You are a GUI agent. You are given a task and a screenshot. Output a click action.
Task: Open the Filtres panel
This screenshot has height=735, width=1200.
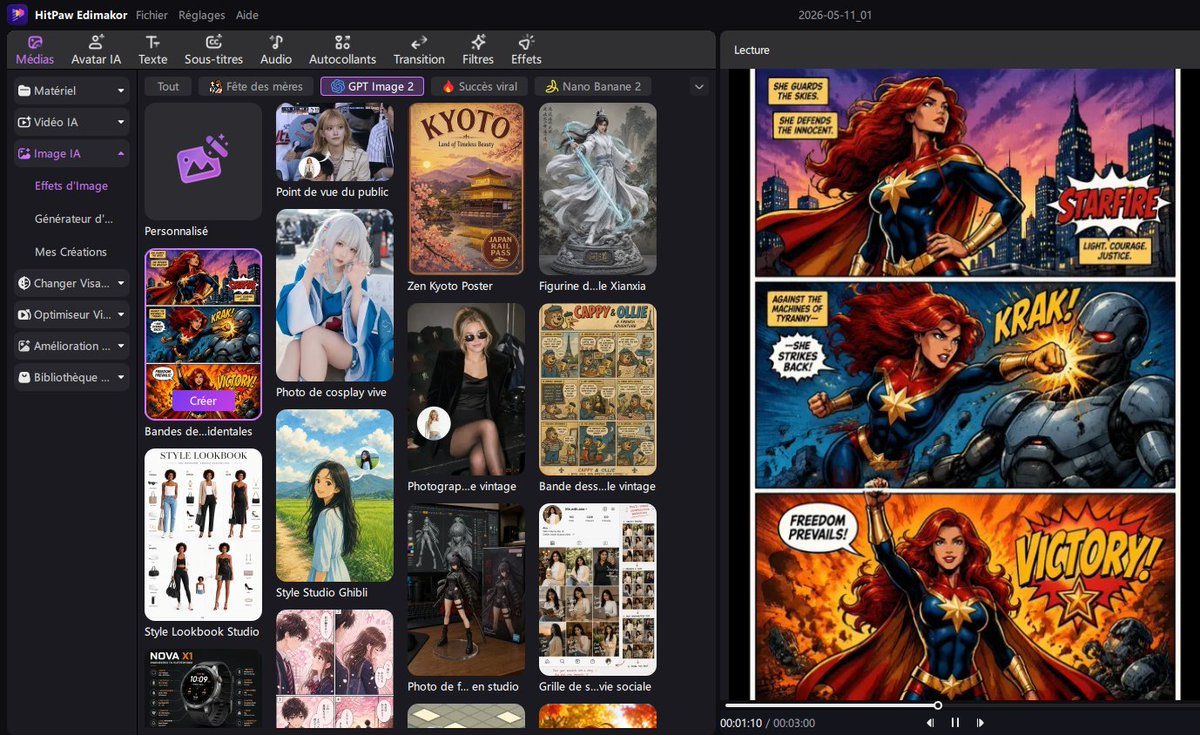pyautogui.click(x=478, y=50)
